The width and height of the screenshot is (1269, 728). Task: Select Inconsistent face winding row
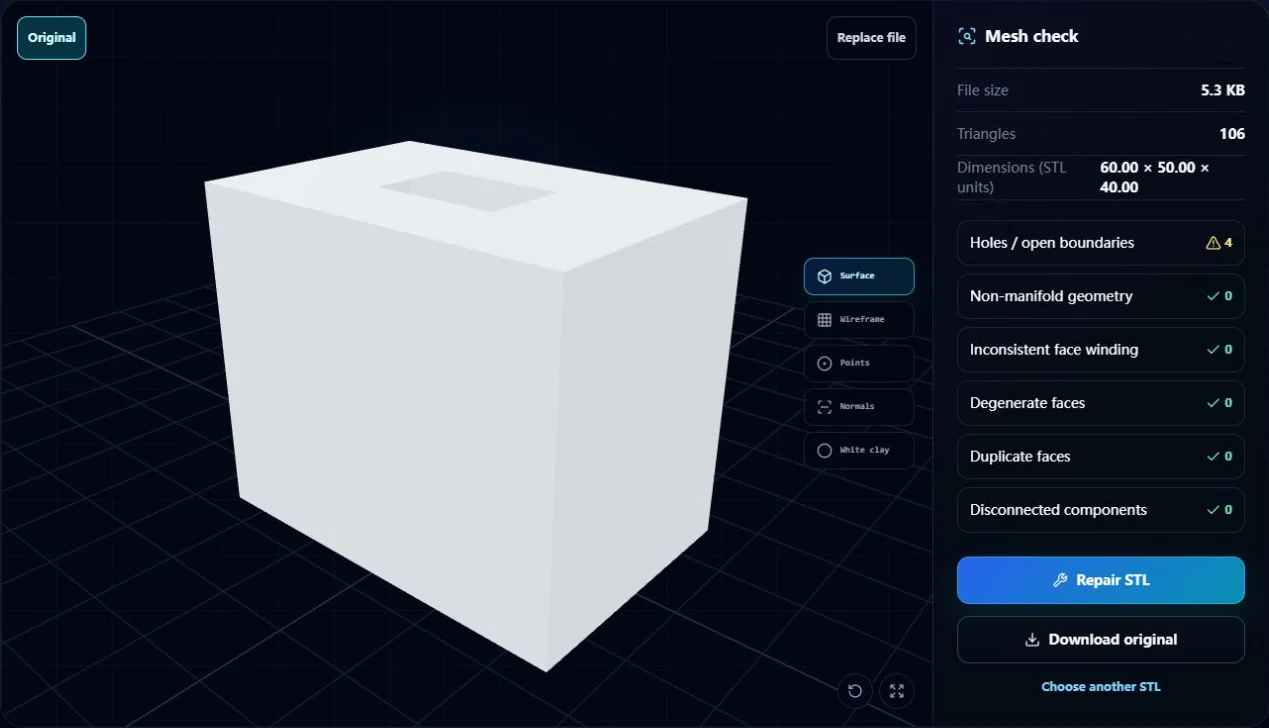click(1101, 350)
